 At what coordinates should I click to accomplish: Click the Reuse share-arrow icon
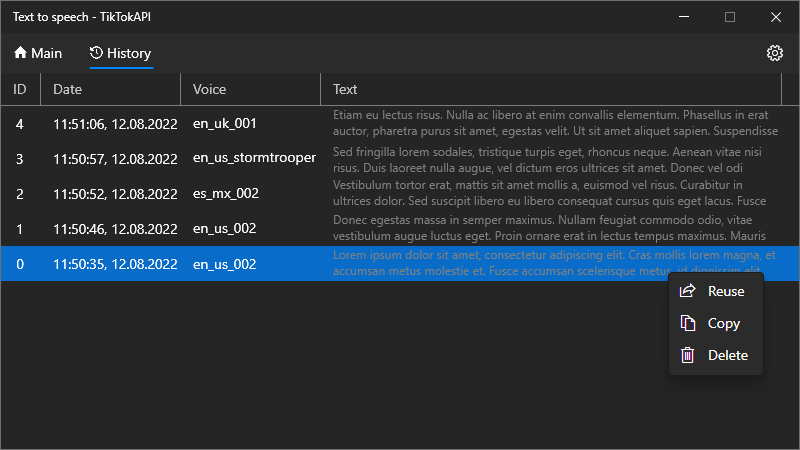coord(687,291)
